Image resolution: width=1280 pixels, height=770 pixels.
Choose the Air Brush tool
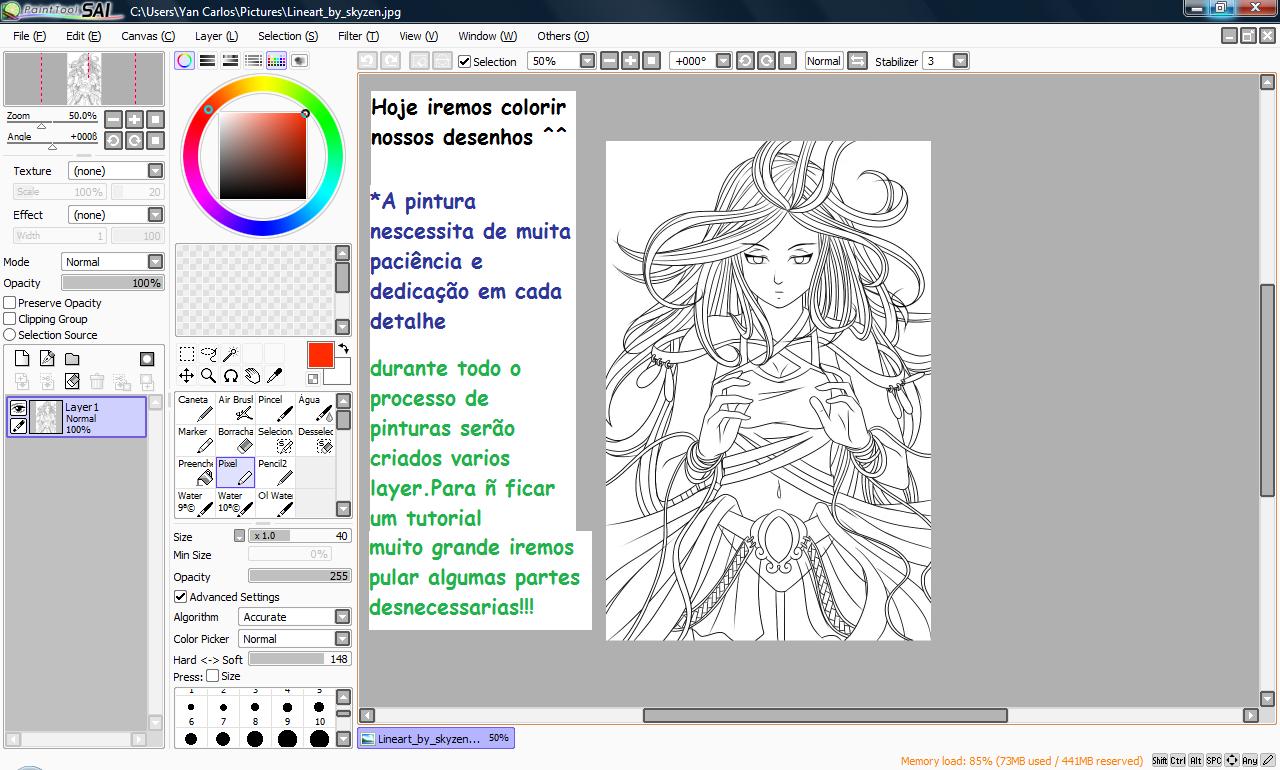(235, 408)
